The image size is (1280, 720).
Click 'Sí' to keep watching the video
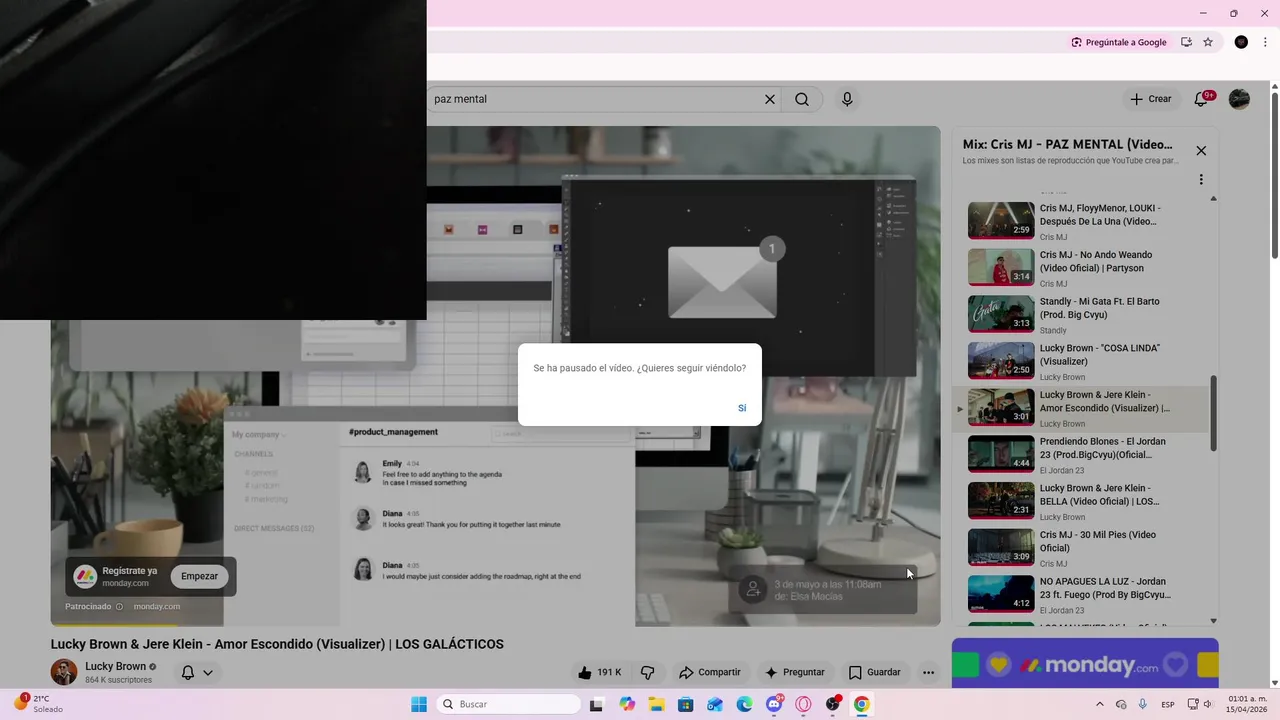(742, 408)
